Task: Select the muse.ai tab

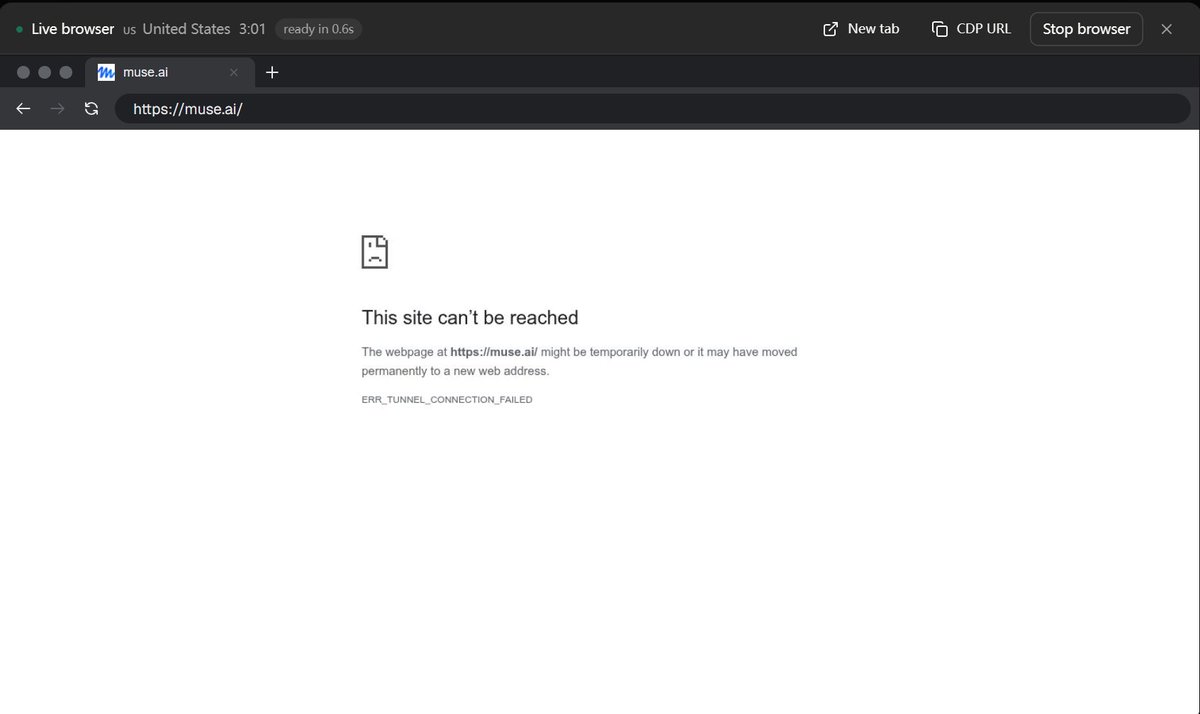Action: 170,72
